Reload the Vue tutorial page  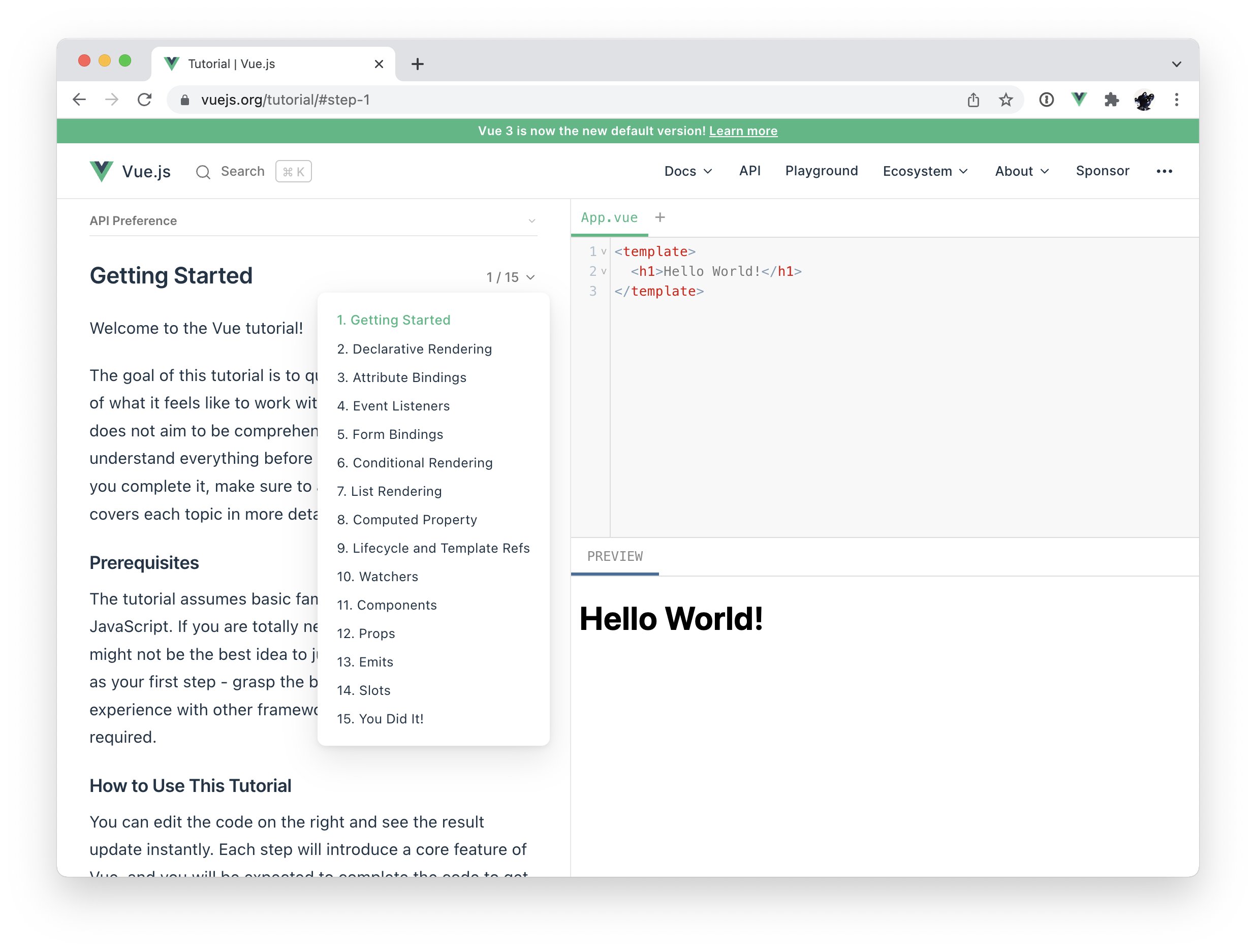(145, 100)
